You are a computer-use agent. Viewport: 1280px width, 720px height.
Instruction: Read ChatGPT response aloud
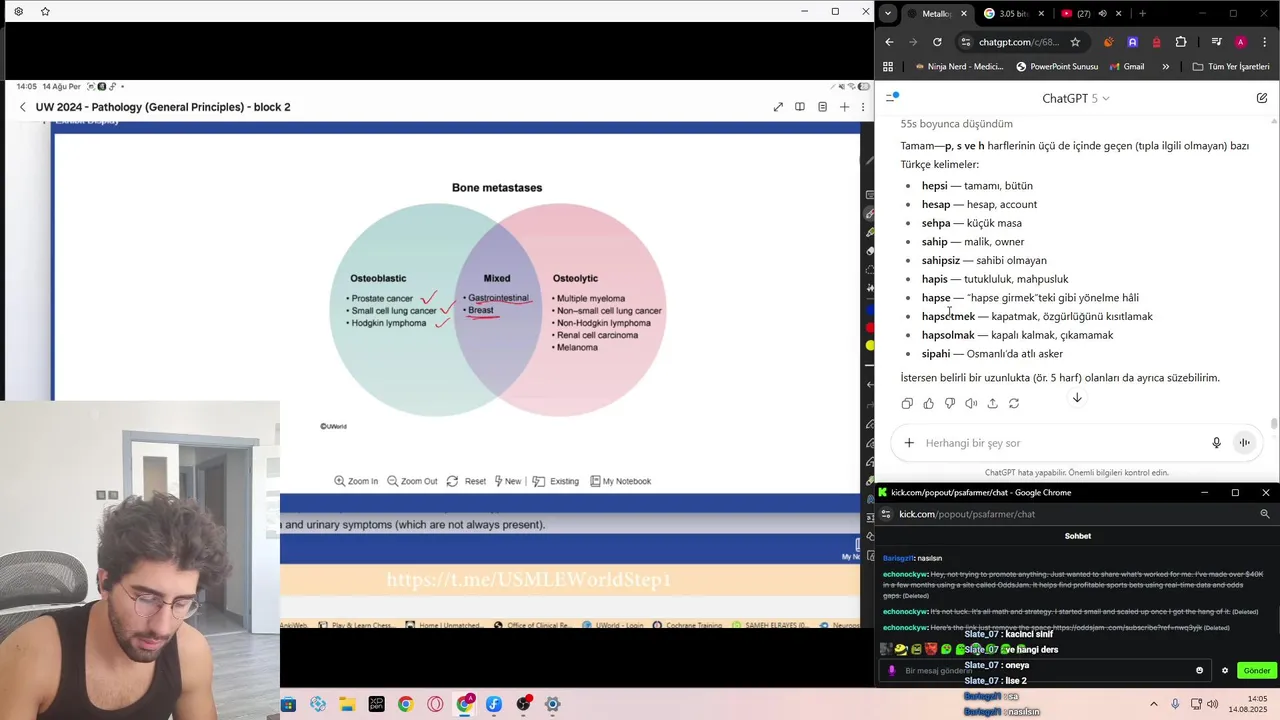971,403
